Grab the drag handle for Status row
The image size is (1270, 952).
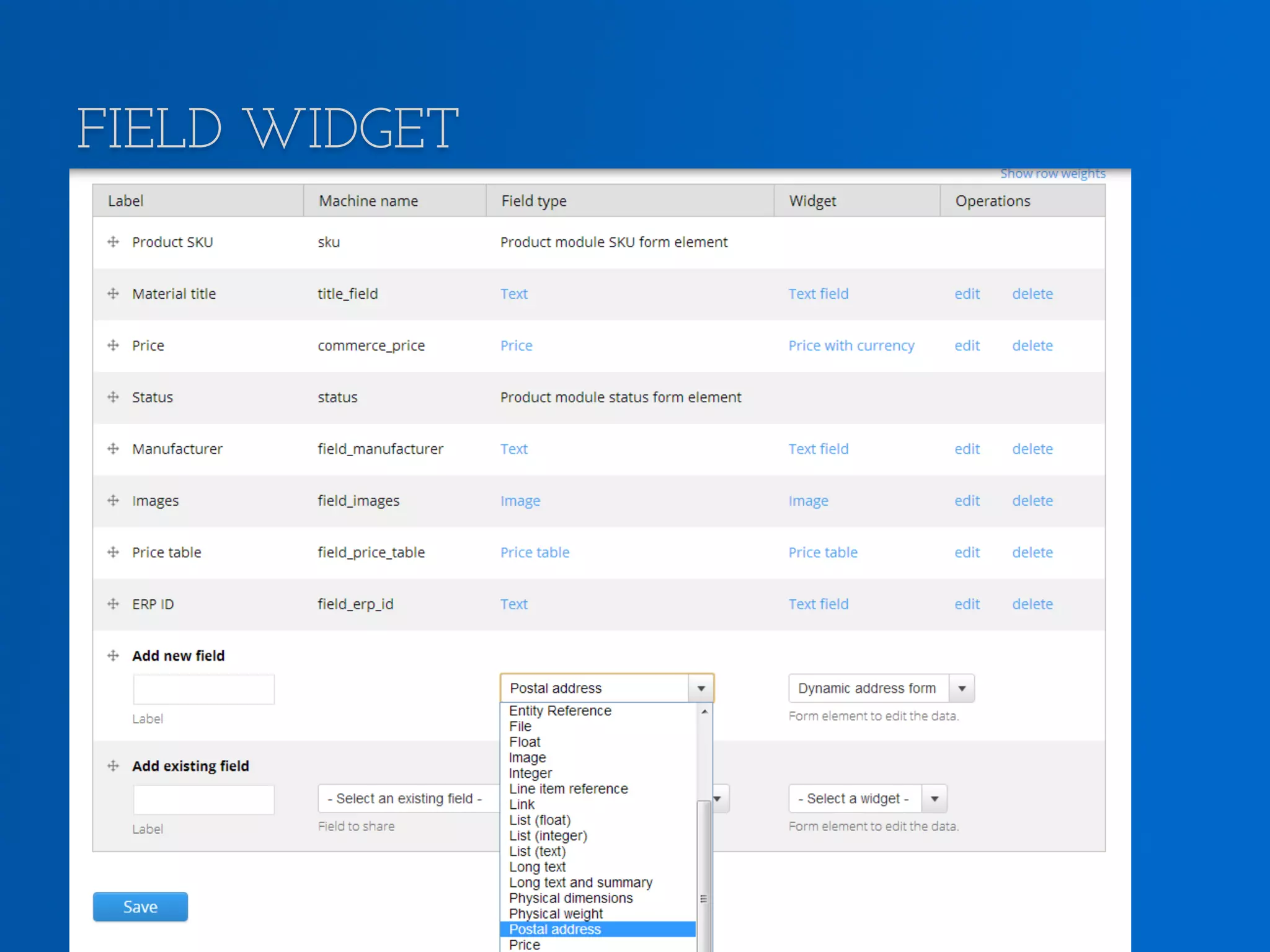coord(113,397)
